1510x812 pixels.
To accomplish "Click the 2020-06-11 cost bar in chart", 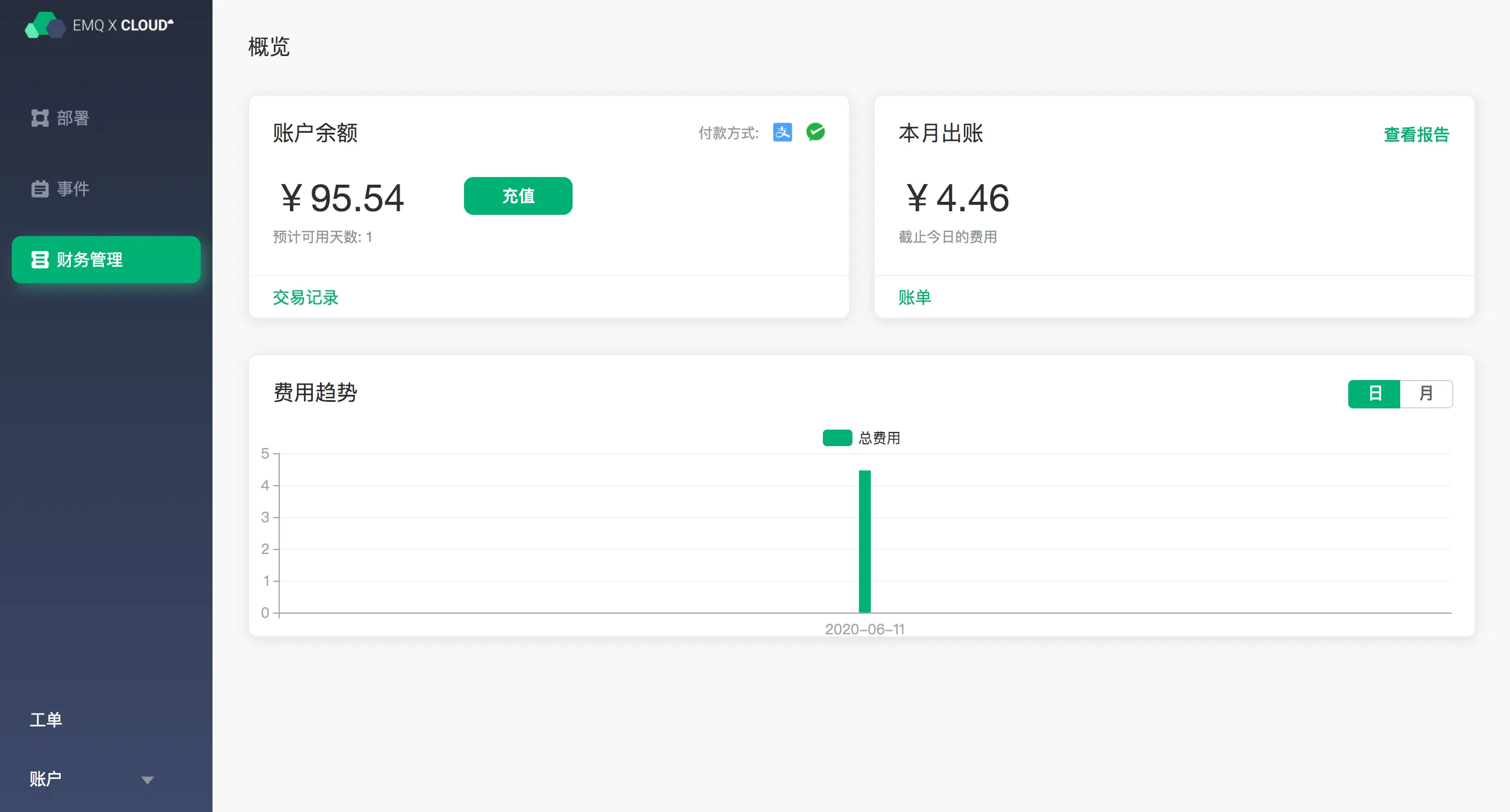I will pos(864,541).
